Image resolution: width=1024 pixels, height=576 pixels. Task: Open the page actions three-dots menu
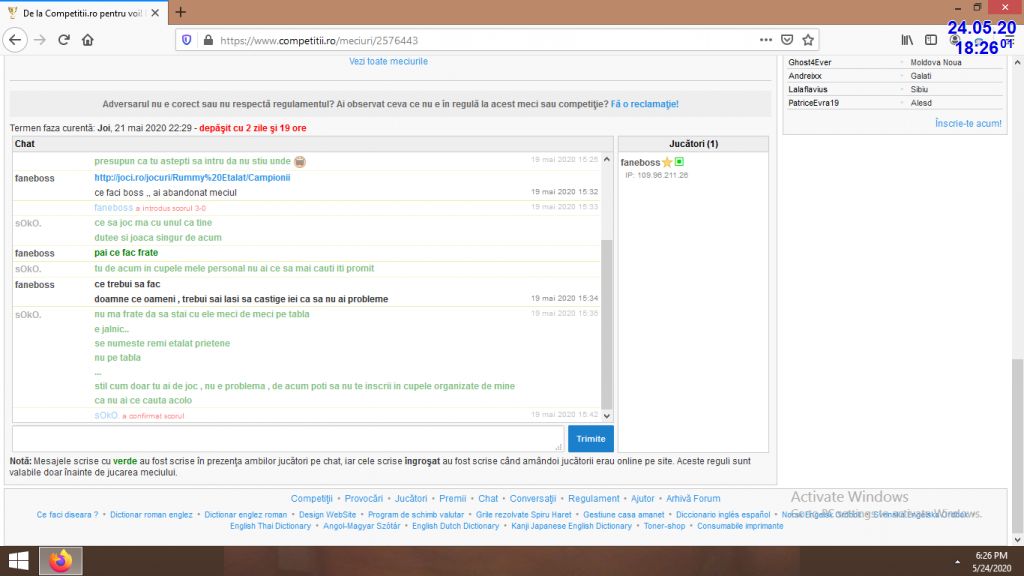click(765, 40)
